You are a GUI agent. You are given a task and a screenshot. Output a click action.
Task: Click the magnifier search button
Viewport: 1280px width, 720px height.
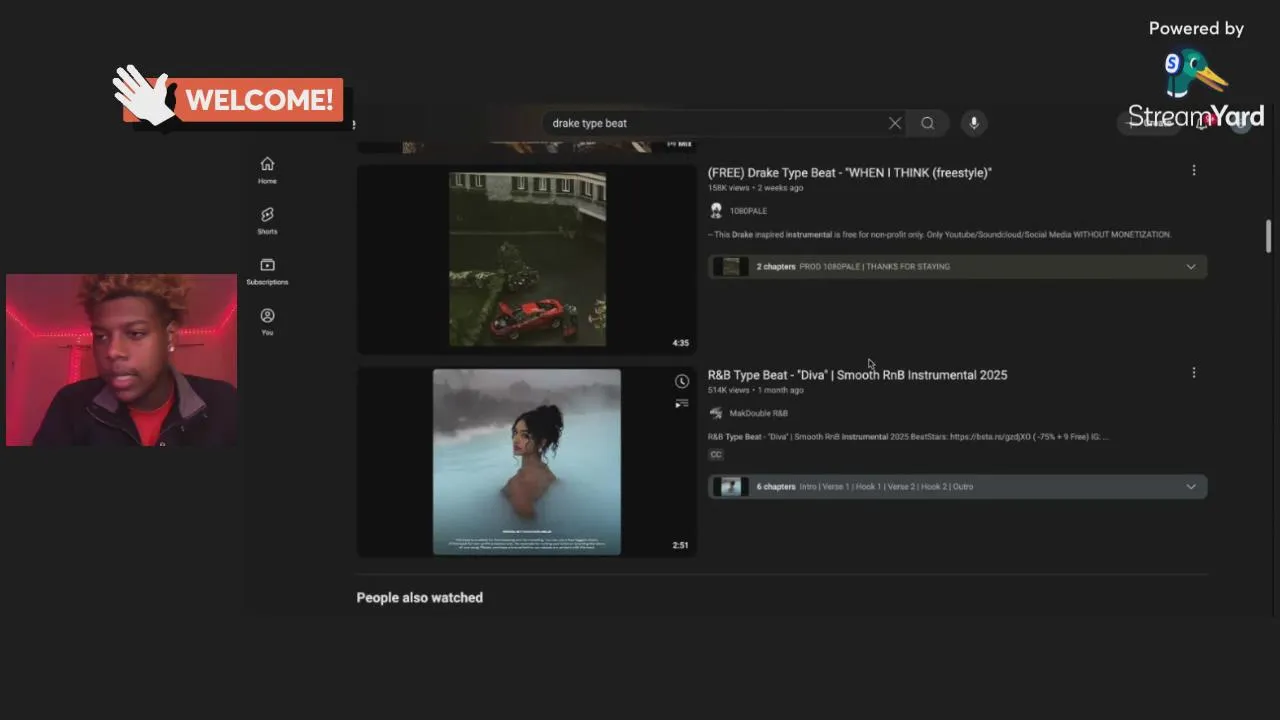928,123
